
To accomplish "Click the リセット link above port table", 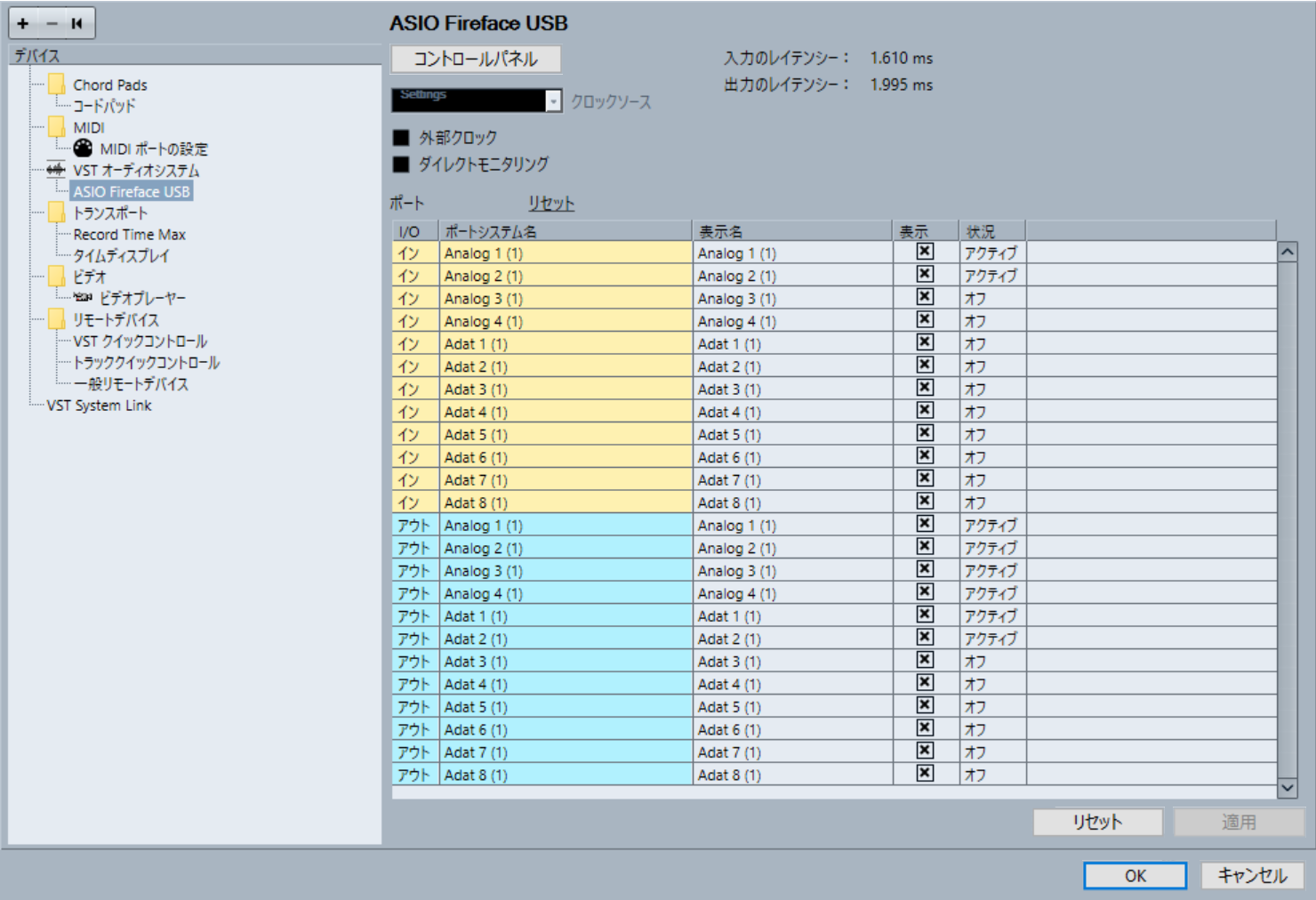I will click(x=551, y=203).
